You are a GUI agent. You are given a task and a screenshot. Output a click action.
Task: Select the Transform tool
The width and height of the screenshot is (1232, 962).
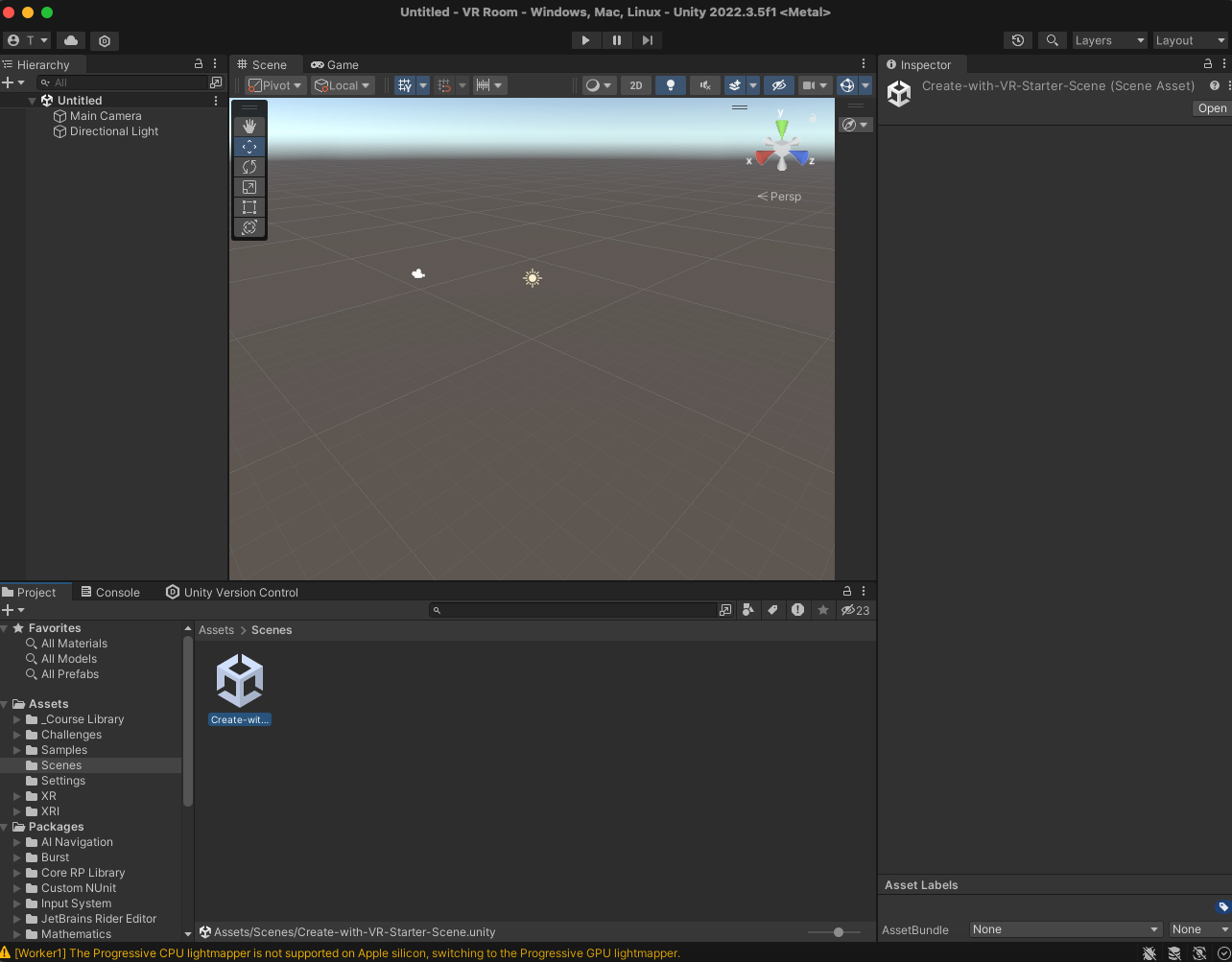(249, 227)
